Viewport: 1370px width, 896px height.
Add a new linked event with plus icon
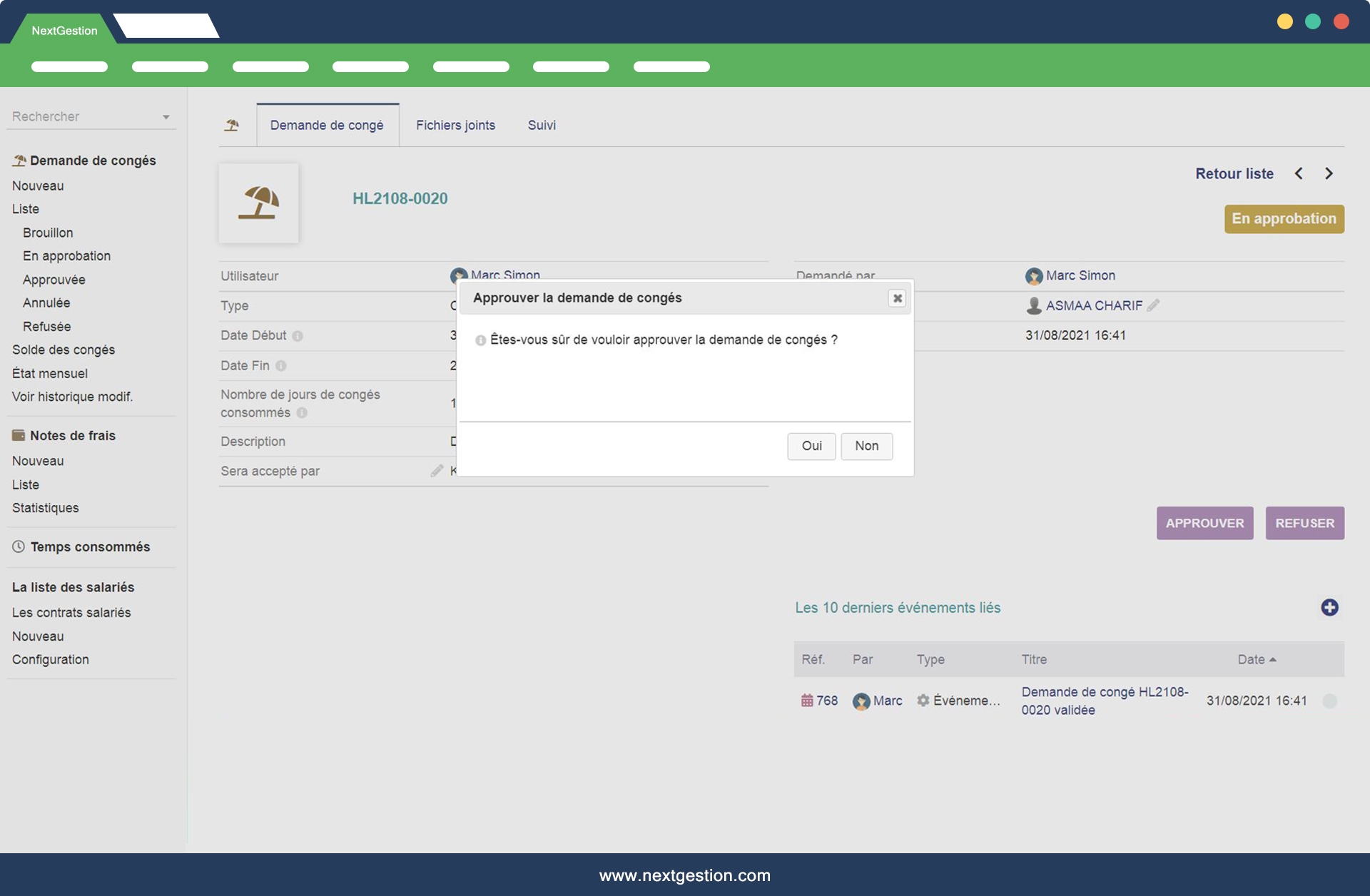[x=1329, y=608]
